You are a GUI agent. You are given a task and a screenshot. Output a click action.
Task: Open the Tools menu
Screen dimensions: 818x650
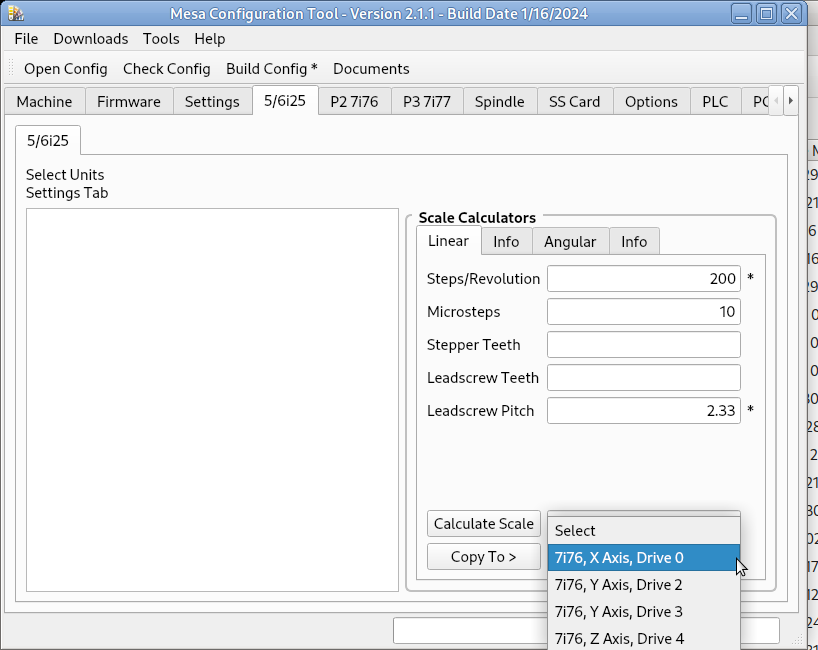coord(161,39)
